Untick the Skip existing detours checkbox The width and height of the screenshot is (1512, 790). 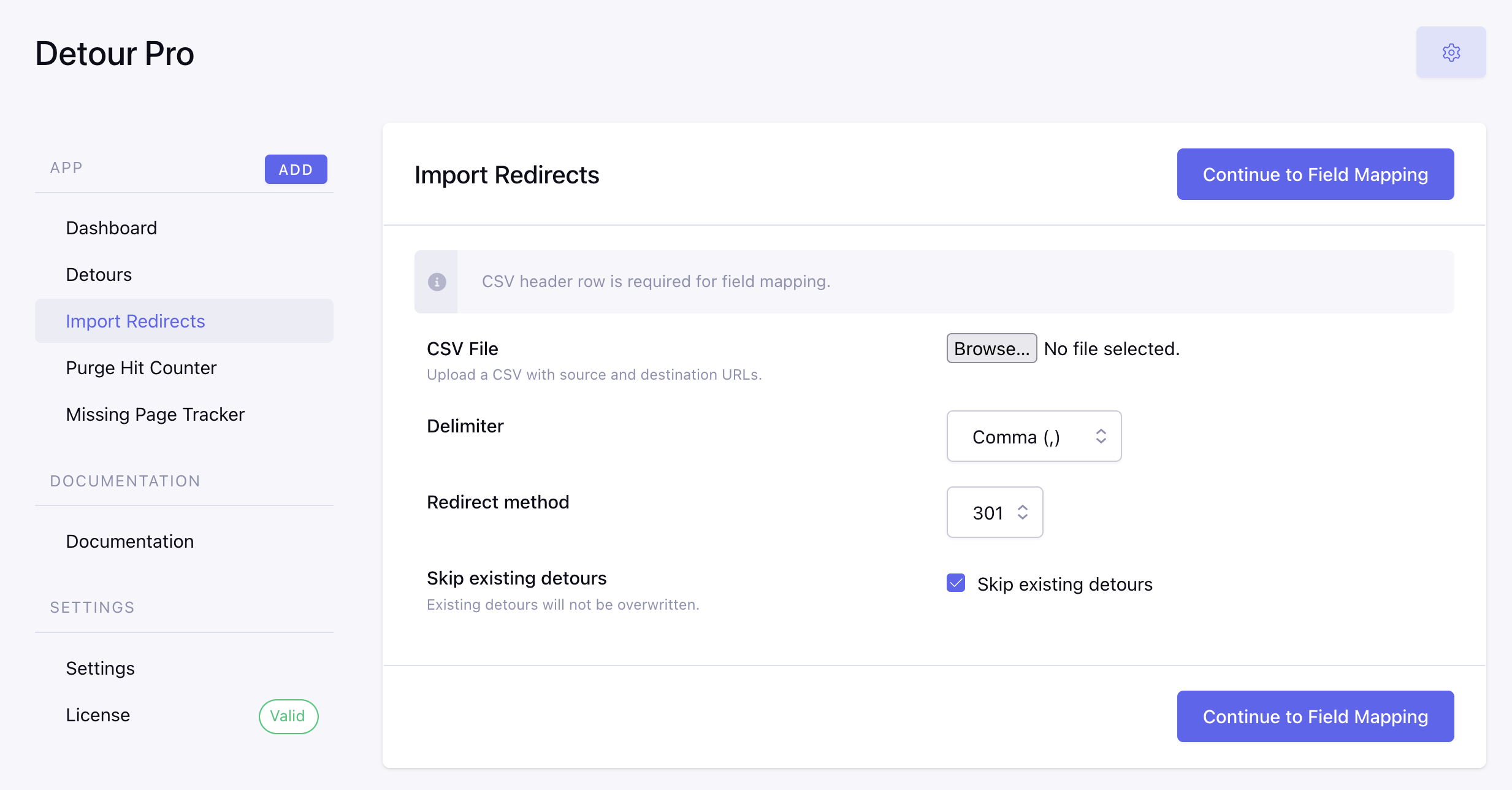point(956,583)
